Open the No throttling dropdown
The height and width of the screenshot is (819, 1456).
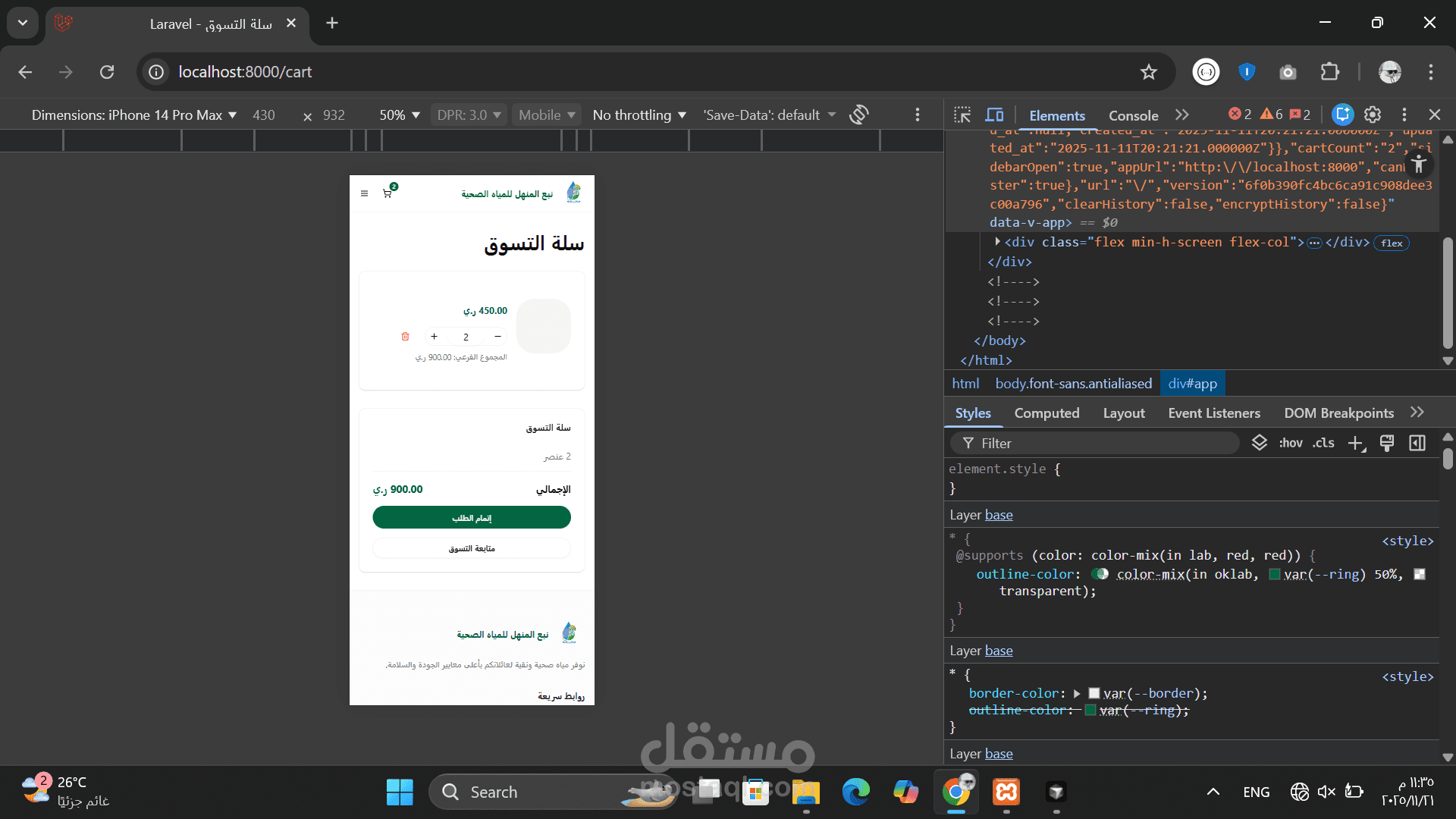[639, 115]
